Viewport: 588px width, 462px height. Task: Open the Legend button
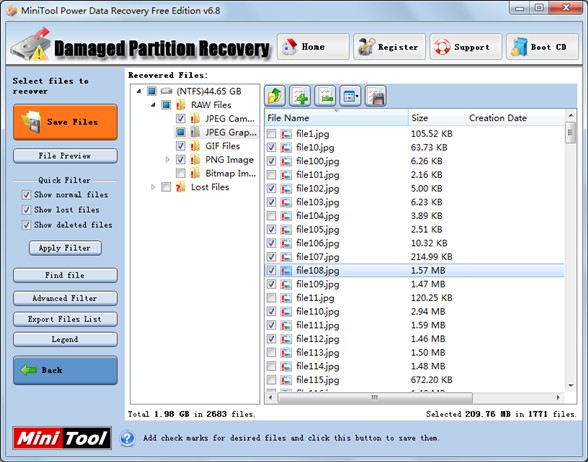(x=65, y=339)
